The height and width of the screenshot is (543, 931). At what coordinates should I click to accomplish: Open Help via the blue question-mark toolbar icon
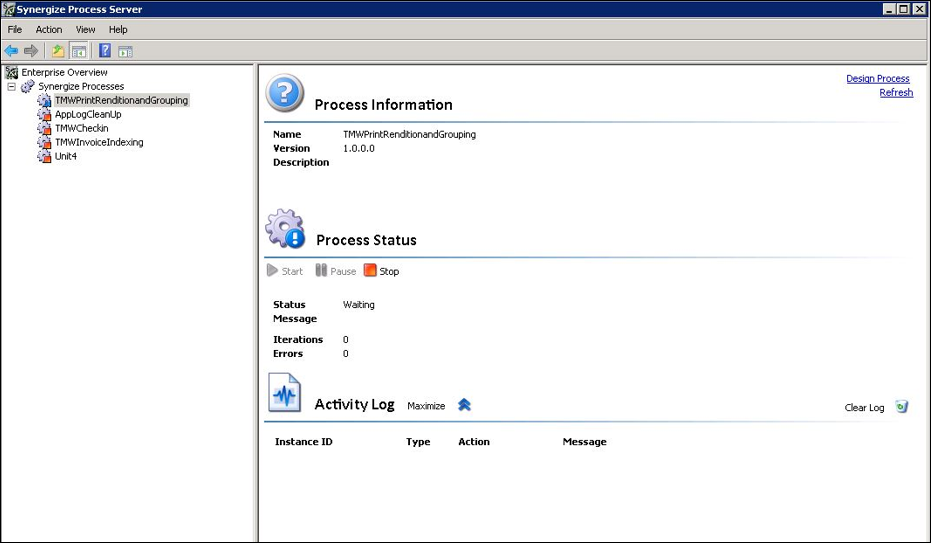(x=105, y=51)
